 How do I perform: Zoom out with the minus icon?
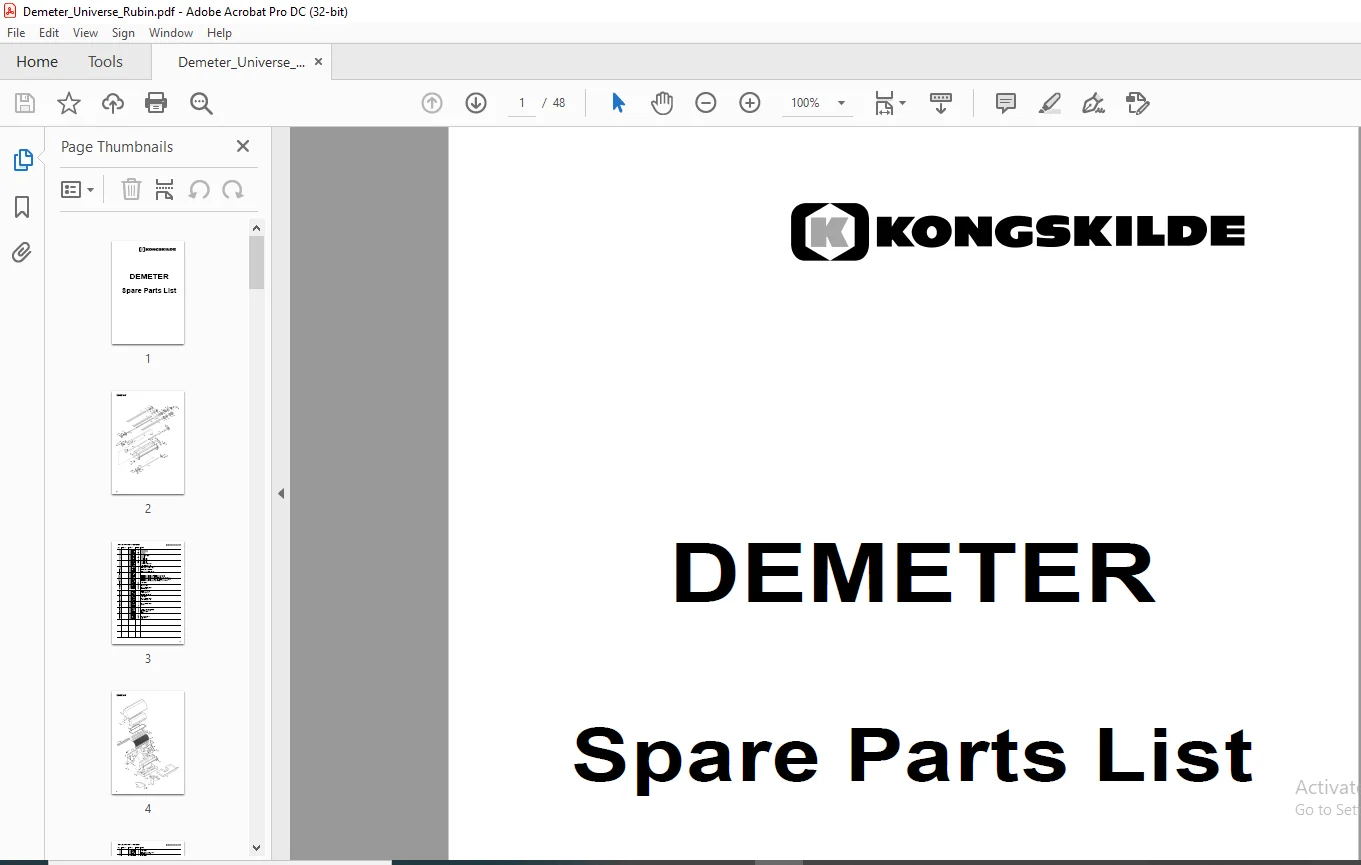706,103
